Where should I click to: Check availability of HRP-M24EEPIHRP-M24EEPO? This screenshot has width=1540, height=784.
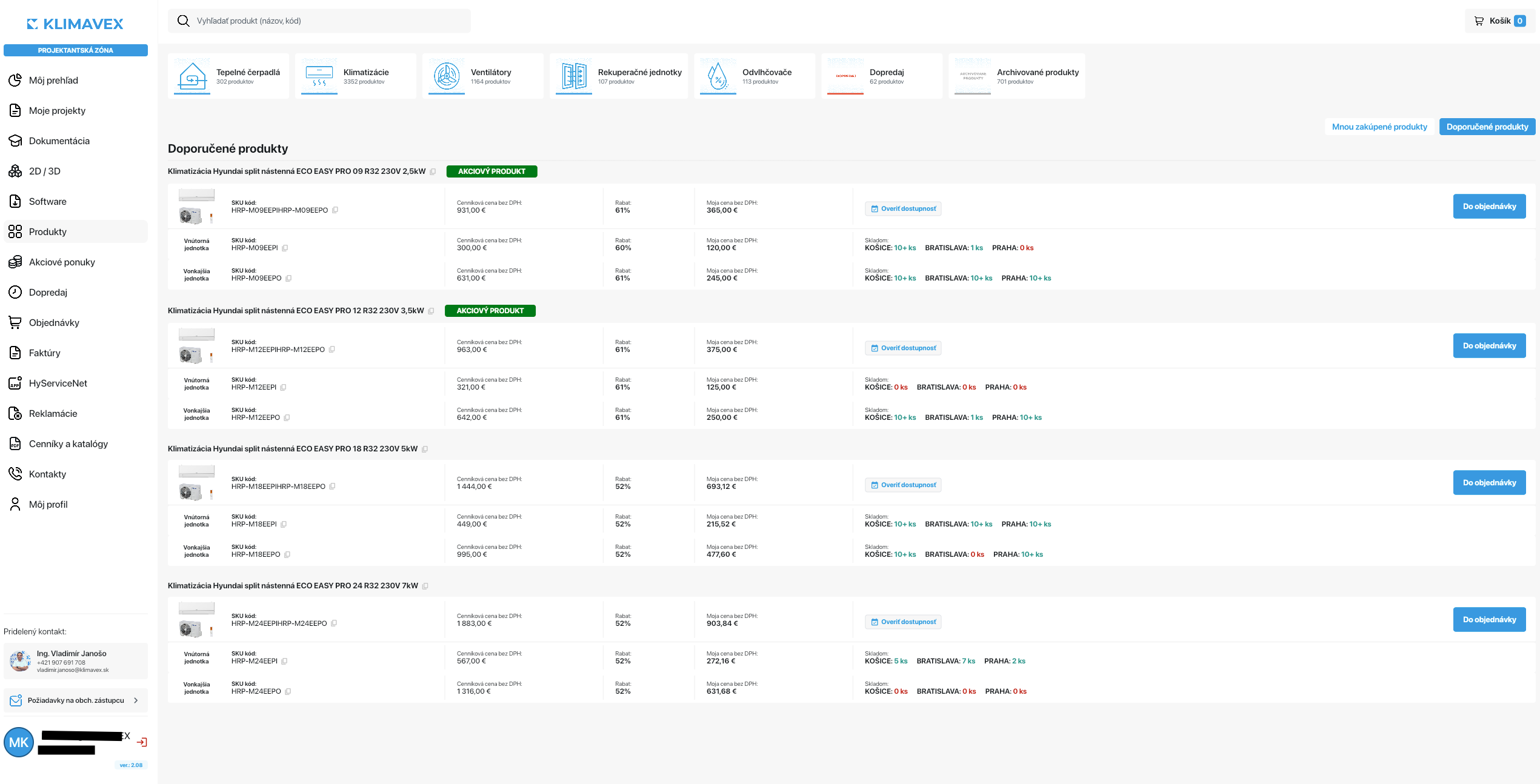(903, 622)
